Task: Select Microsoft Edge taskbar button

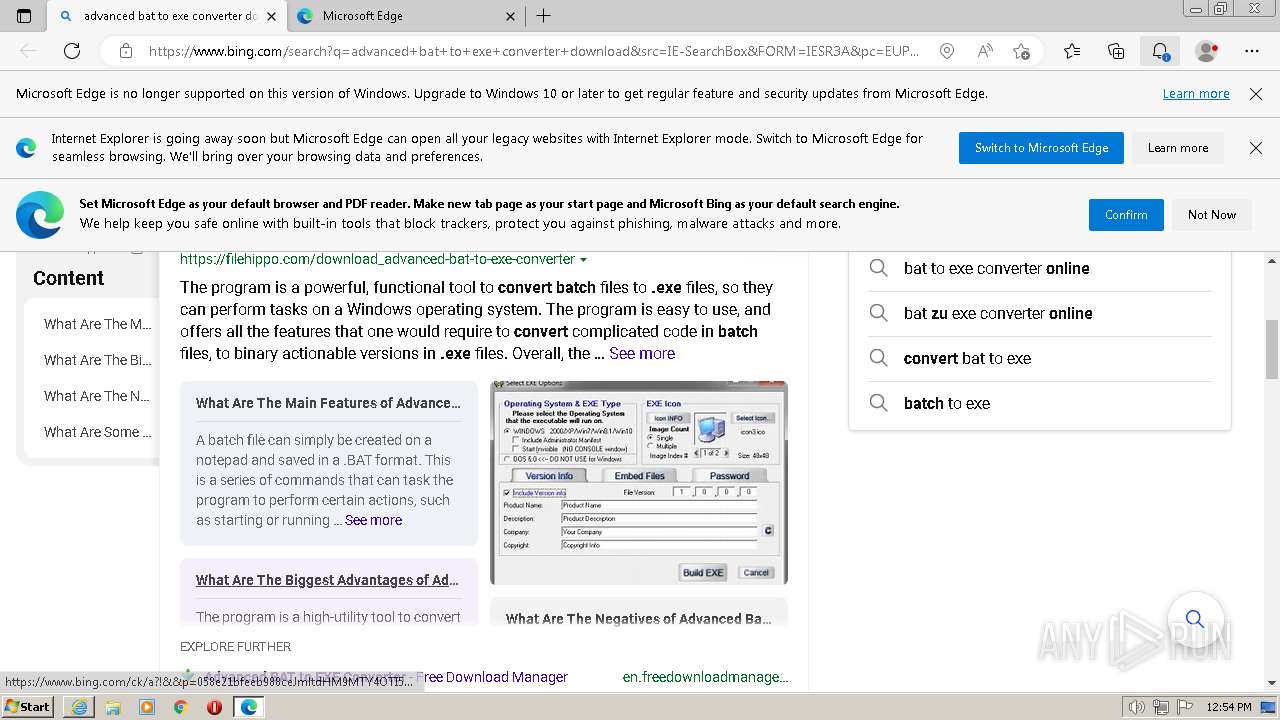Action: tap(249, 707)
